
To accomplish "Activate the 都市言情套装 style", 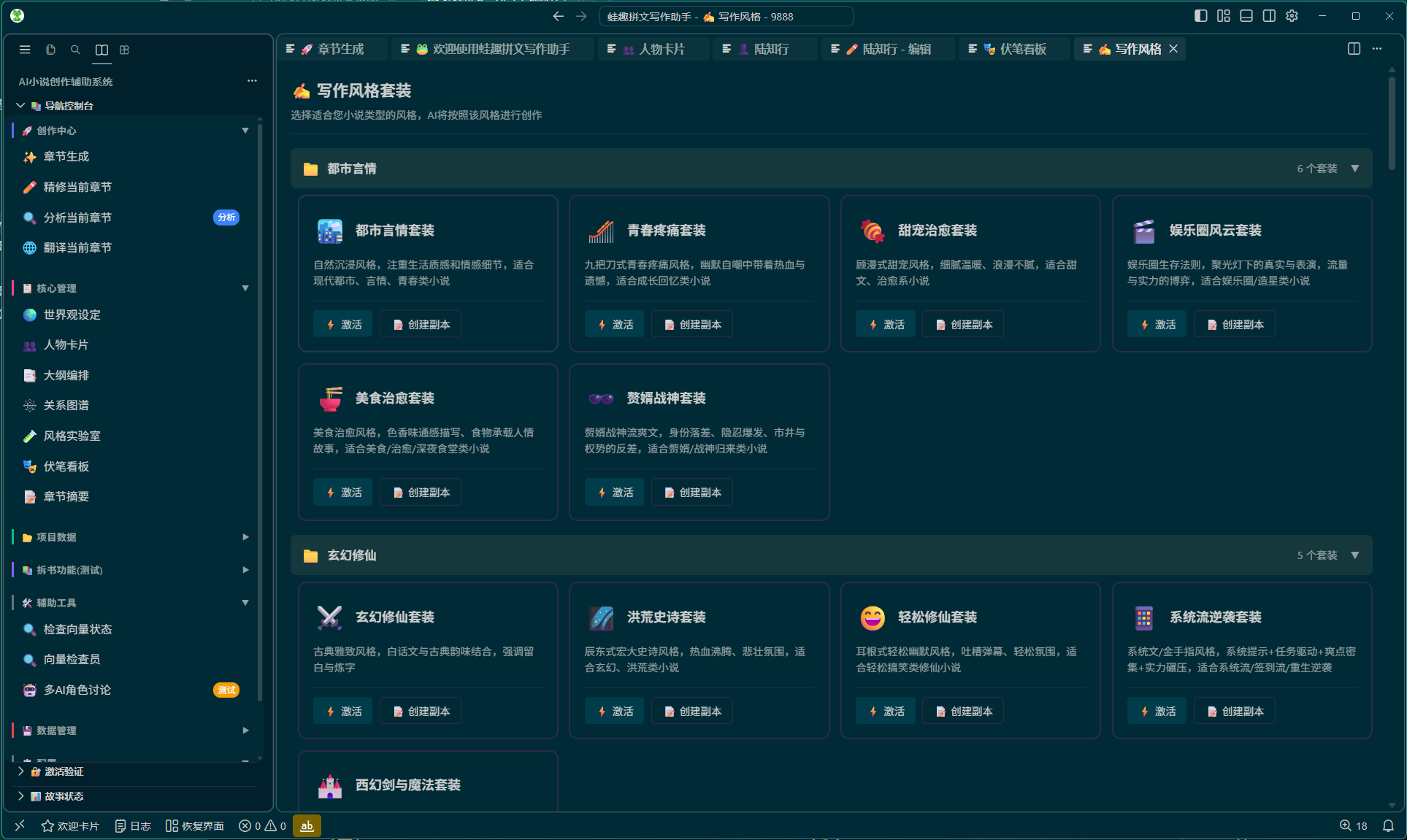I will [x=343, y=325].
